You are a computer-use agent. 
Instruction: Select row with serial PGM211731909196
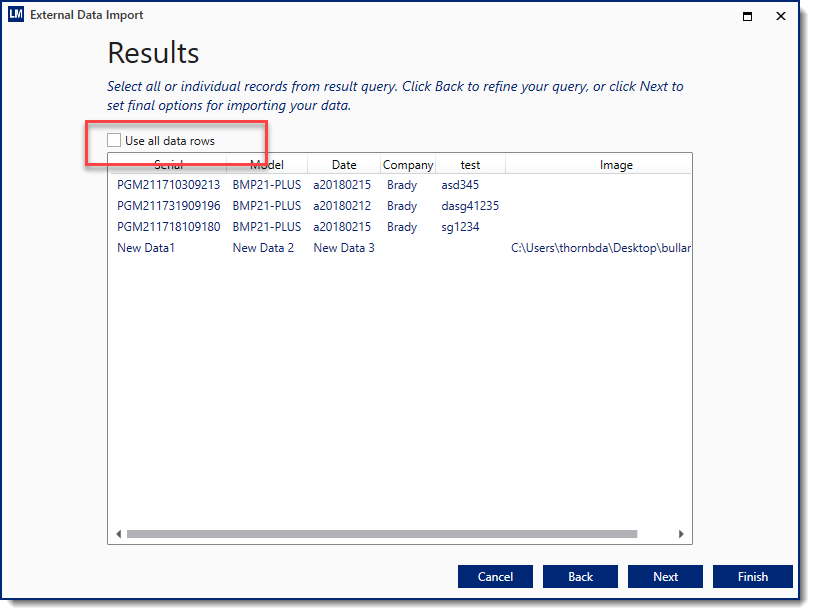168,206
